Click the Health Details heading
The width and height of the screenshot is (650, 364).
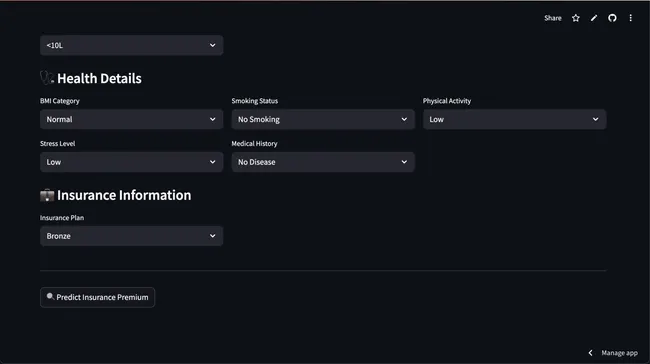[99, 78]
